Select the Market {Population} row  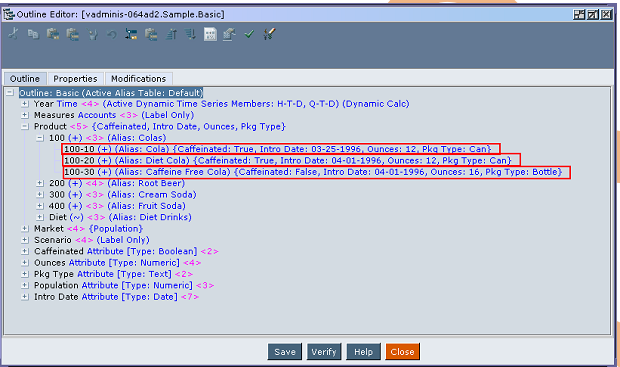click(88, 229)
